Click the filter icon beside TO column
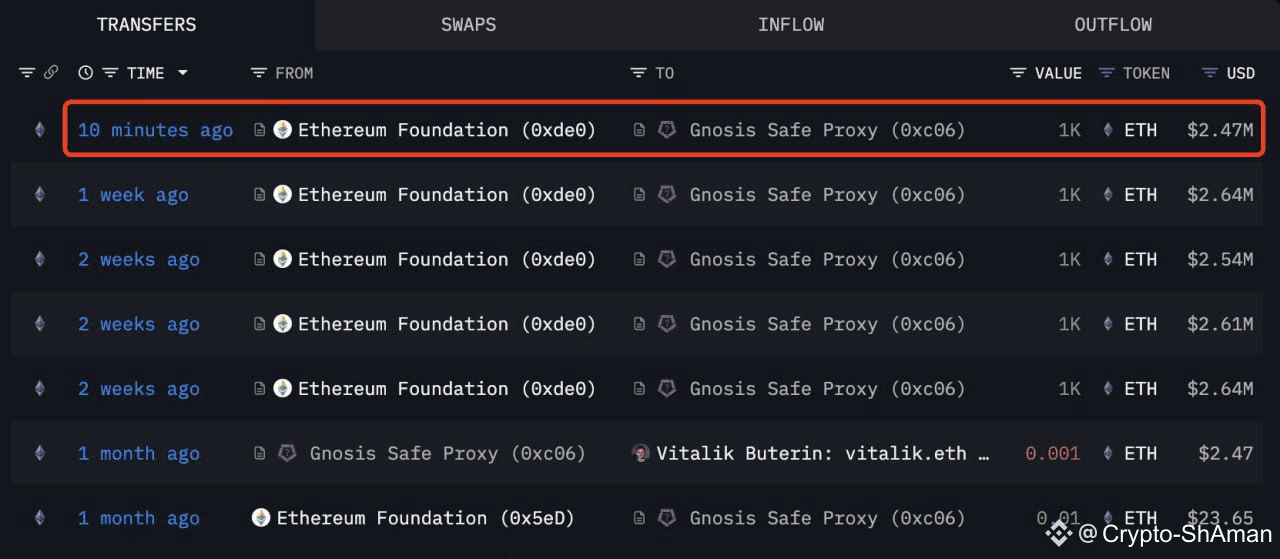 (638, 73)
